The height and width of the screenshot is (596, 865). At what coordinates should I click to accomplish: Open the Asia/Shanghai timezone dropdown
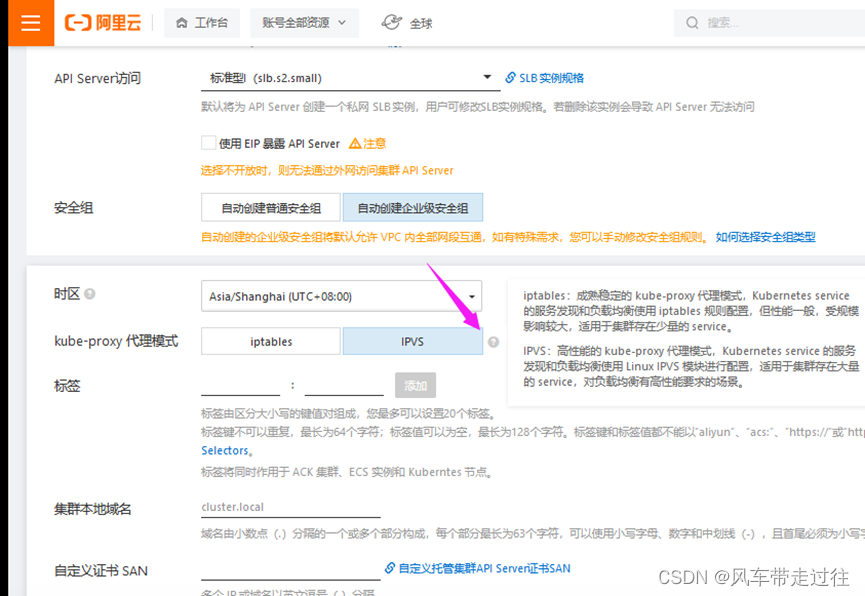tap(341, 296)
